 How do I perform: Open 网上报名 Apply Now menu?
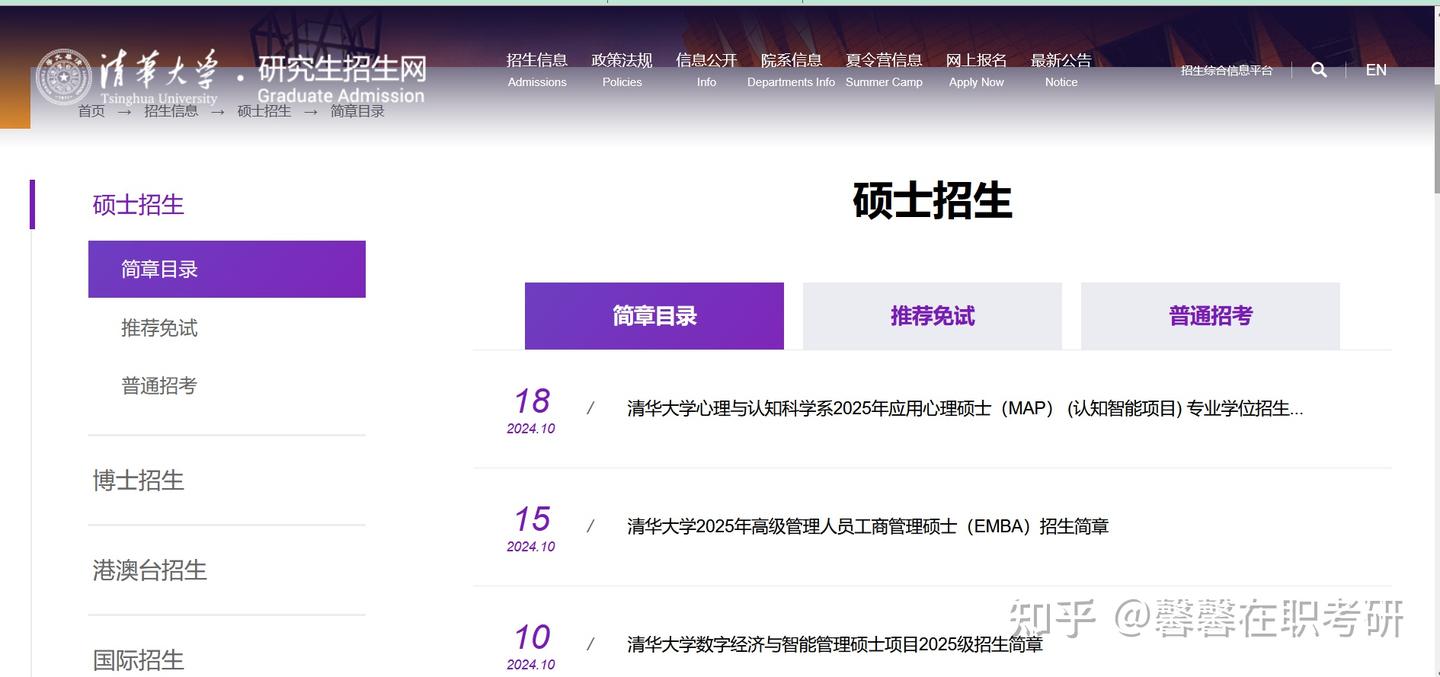click(976, 70)
